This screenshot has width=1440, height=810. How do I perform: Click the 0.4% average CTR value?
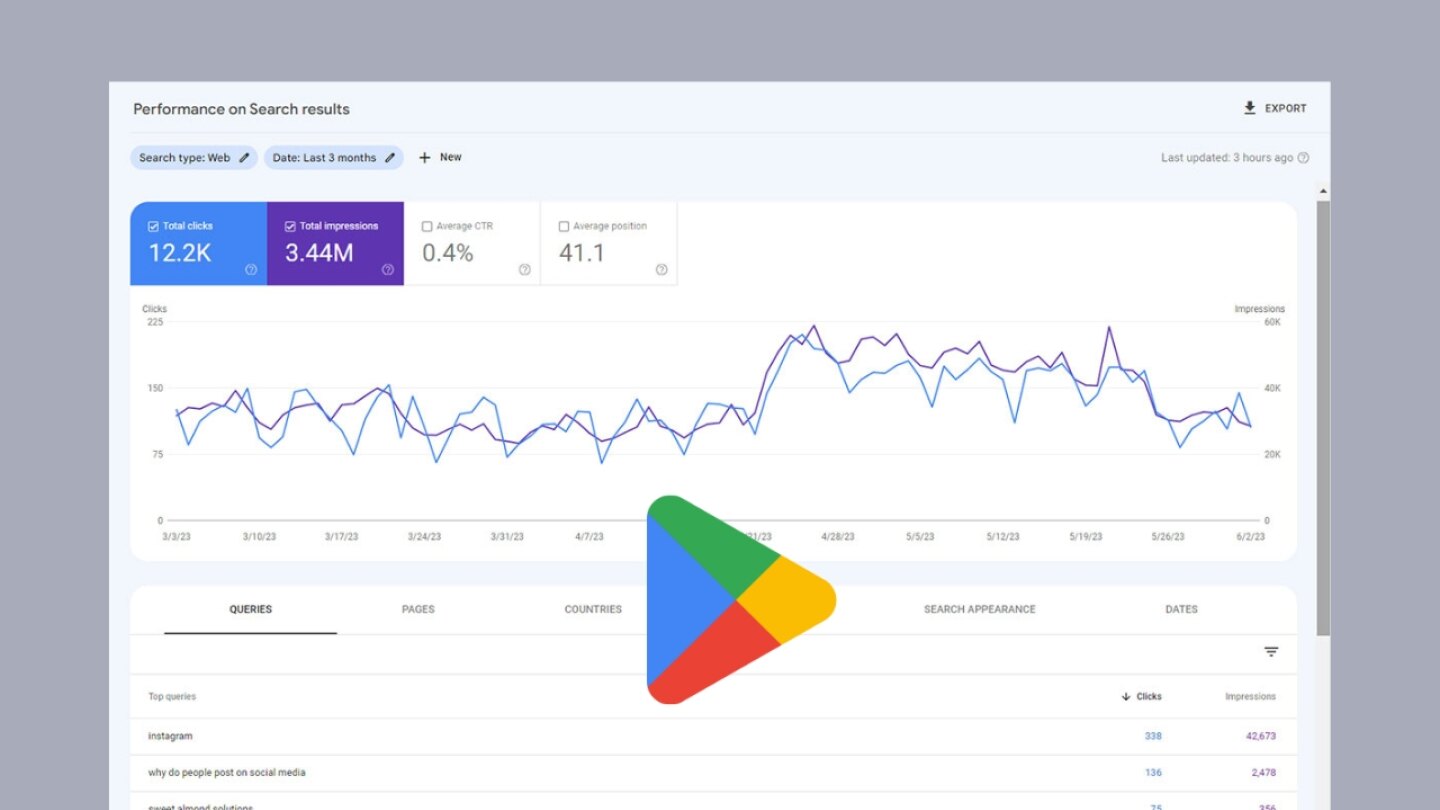click(x=447, y=253)
